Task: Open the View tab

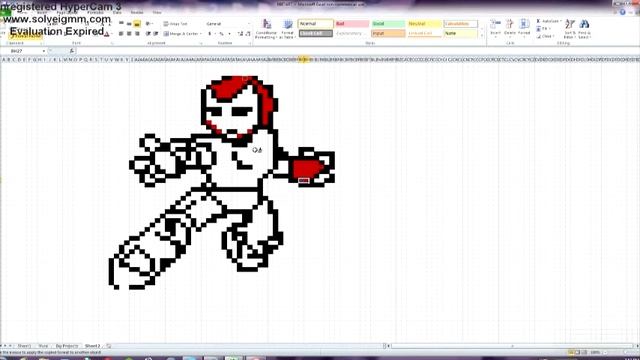Action: 157,13
